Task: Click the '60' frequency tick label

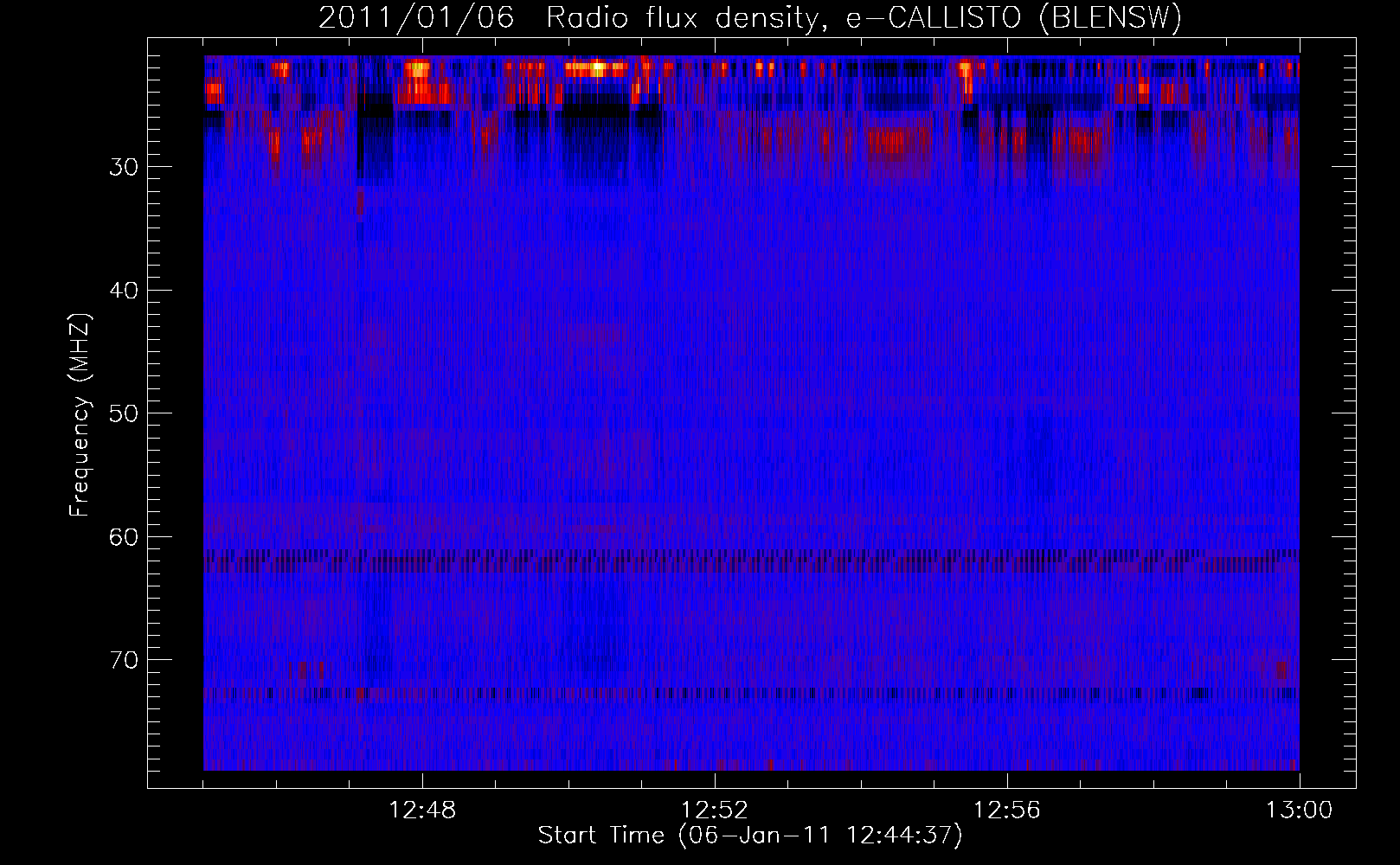Action: (x=124, y=537)
